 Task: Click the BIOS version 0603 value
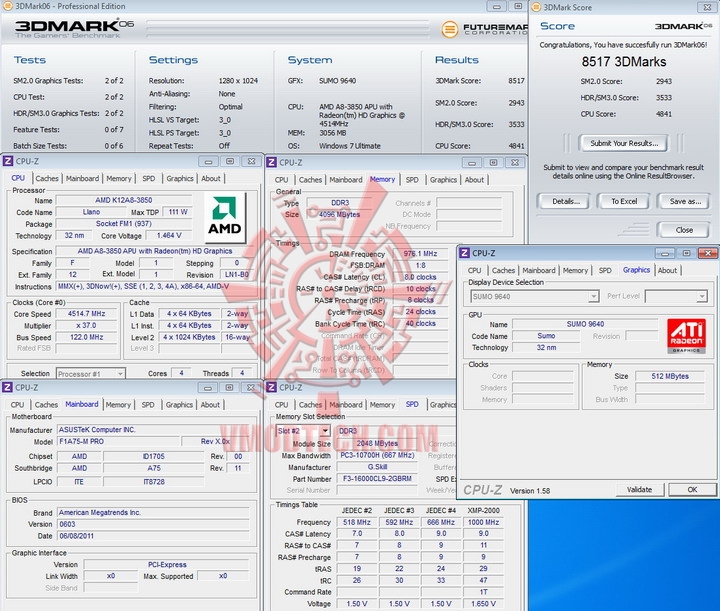[153, 524]
